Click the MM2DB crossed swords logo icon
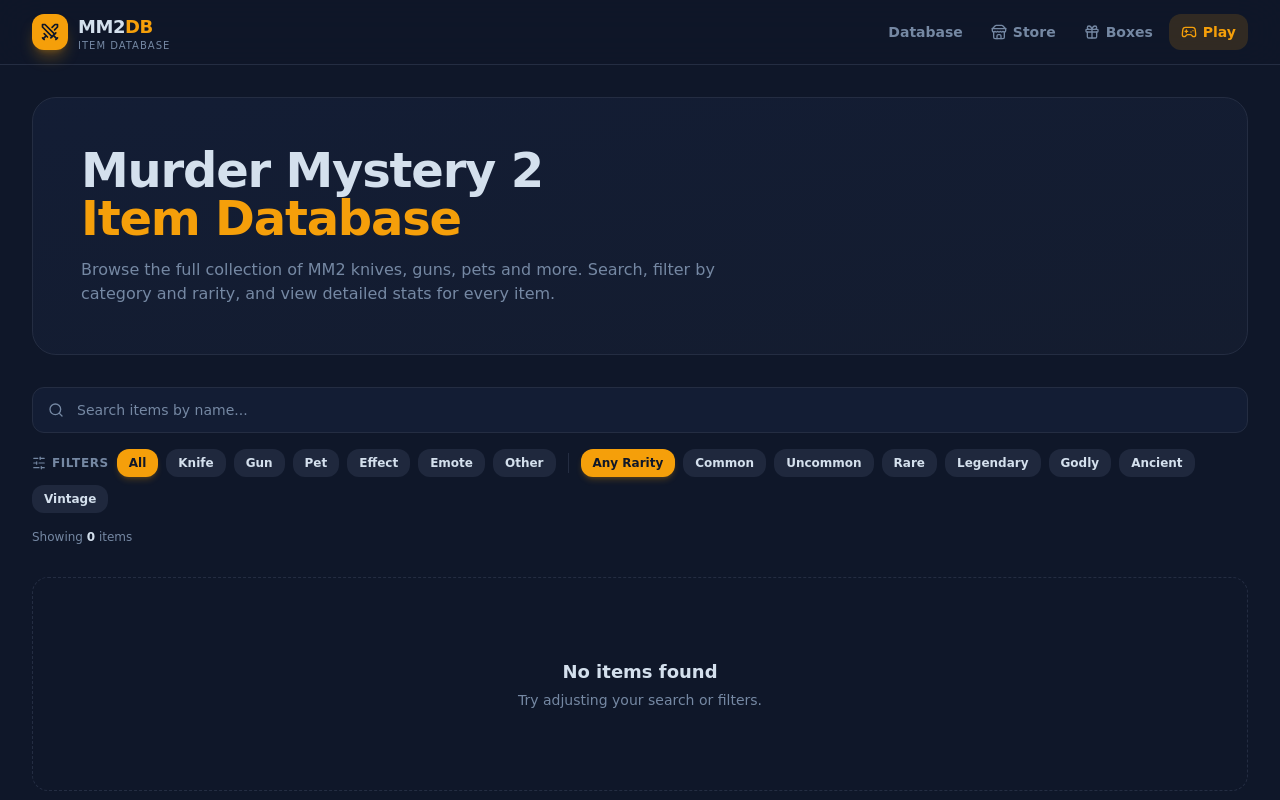Viewport: 1280px width, 800px height. click(x=50, y=32)
